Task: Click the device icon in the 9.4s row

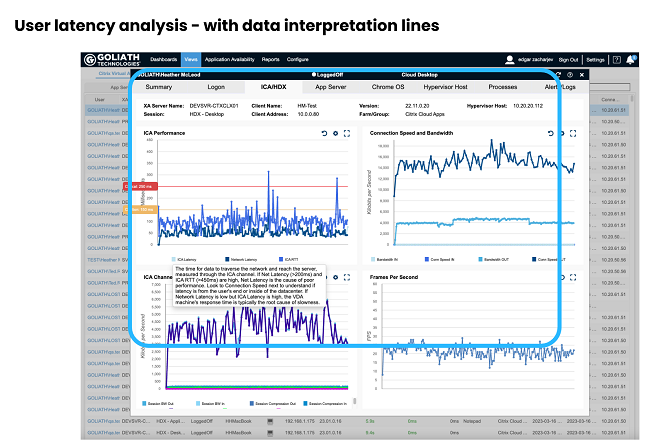Action: [x=270, y=433]
